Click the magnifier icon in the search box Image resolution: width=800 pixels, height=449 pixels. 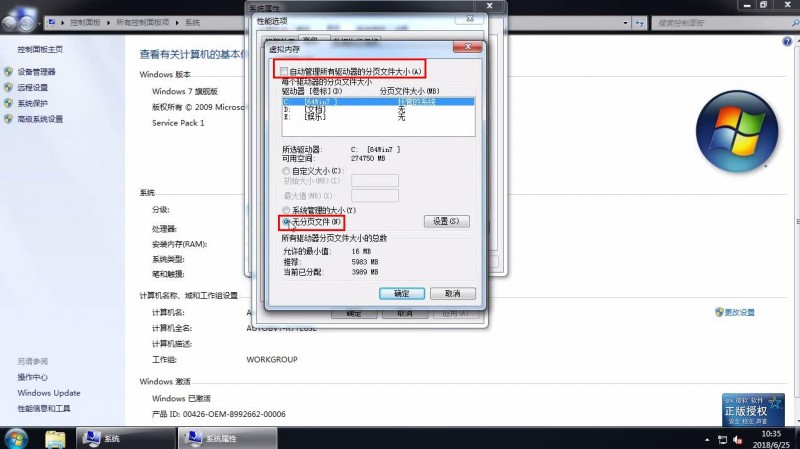pos(795,23)
